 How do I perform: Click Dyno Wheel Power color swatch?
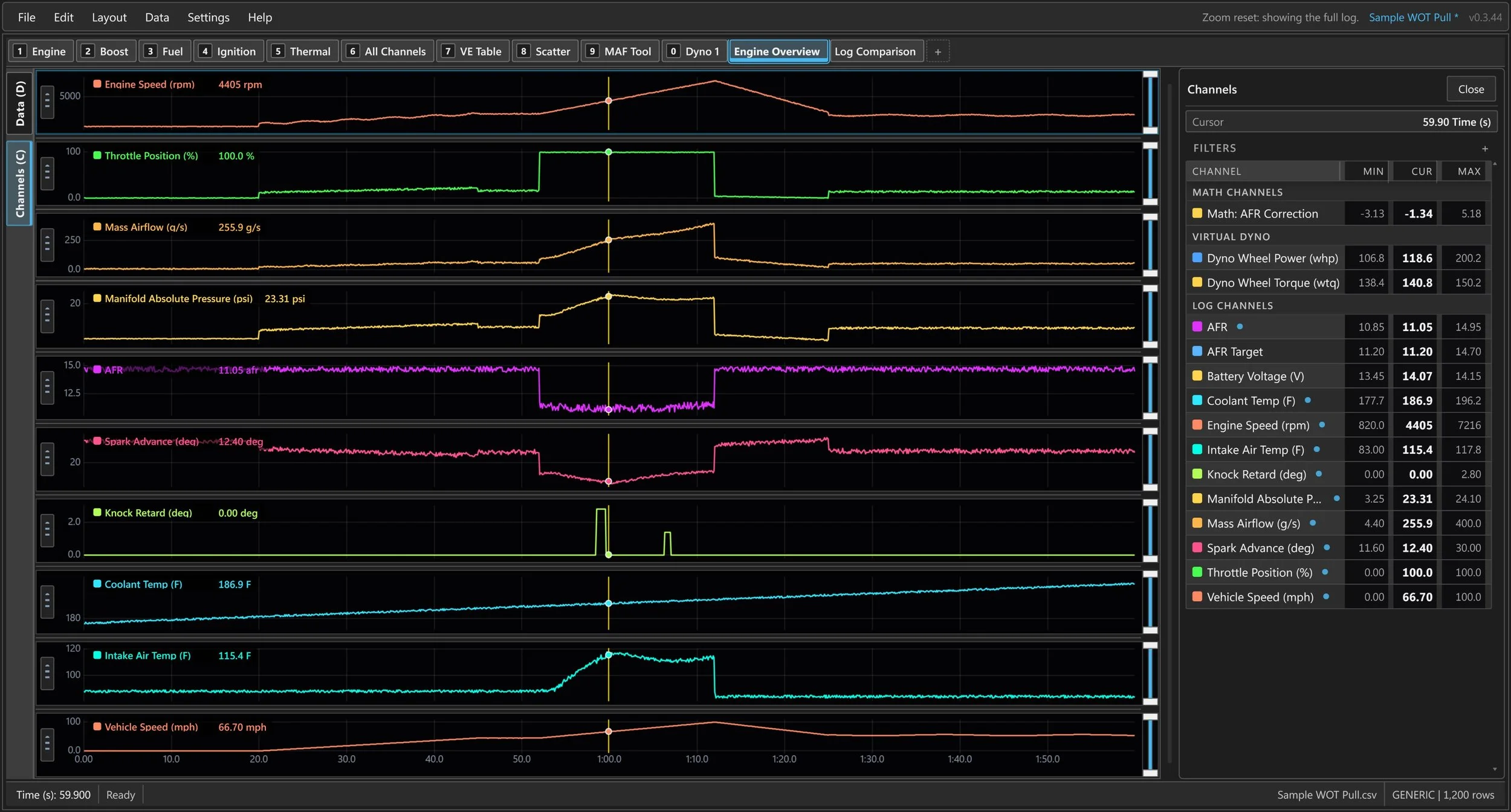(x=1197, y=258)
